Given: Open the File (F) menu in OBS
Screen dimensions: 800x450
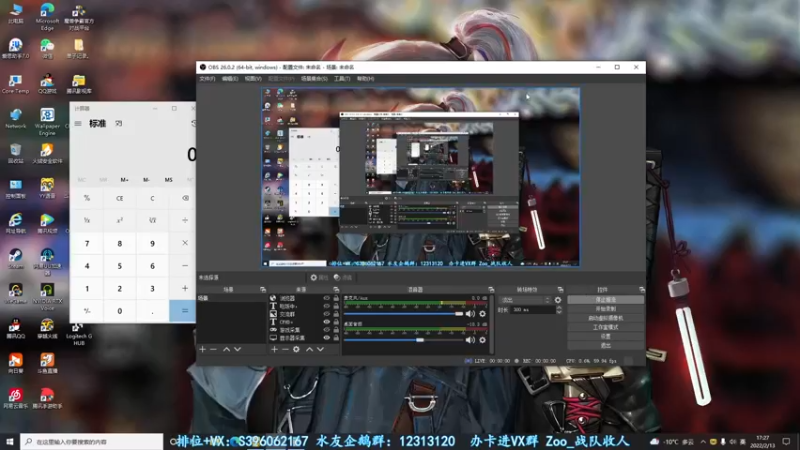Looking at the screenshot, I should [207, 79].
